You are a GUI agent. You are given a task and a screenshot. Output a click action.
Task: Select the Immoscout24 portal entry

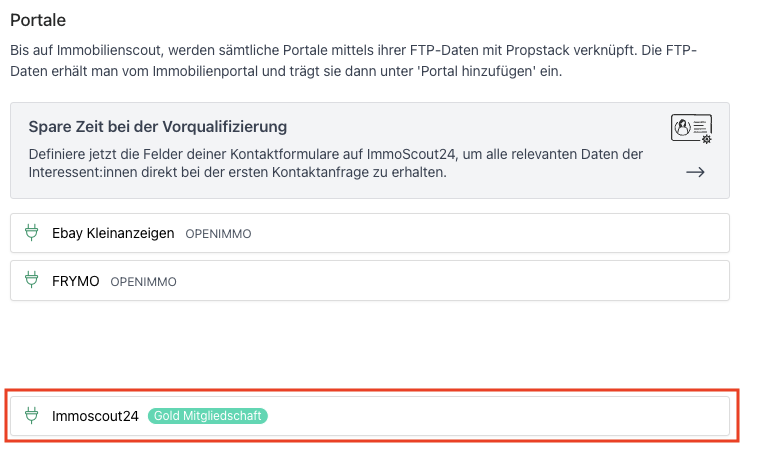pos(95,416)
